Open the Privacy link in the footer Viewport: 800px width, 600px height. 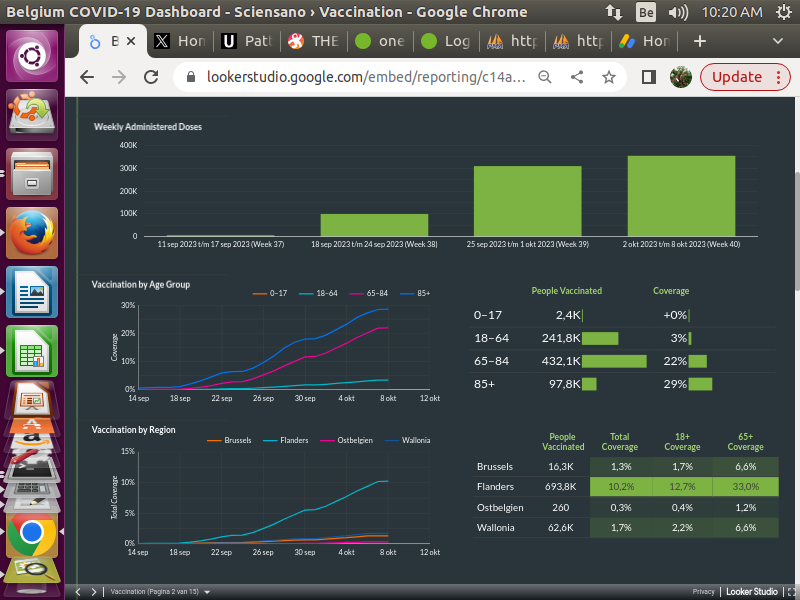(x=703, y=591)
